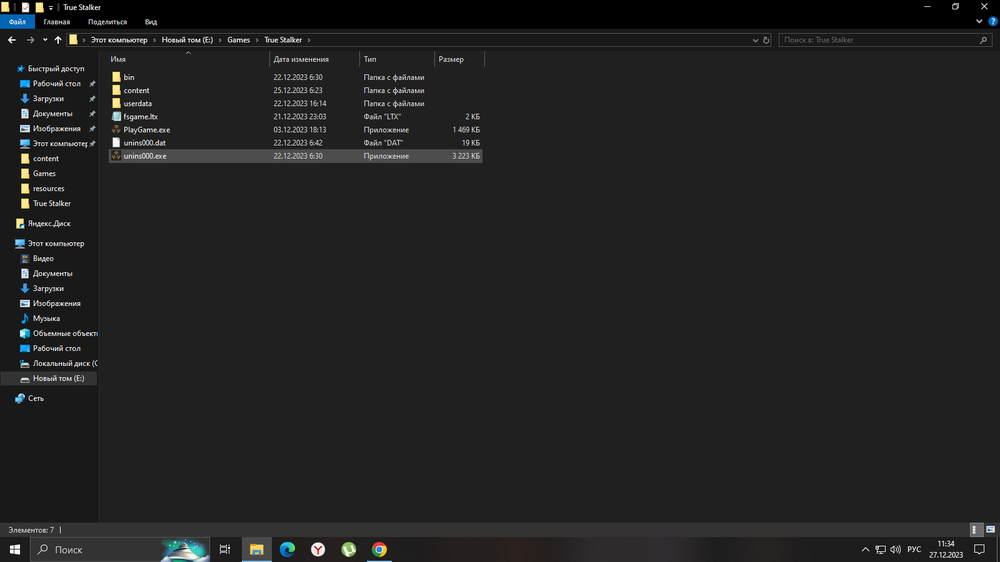Open the volume control in the tray

point(895,549)
